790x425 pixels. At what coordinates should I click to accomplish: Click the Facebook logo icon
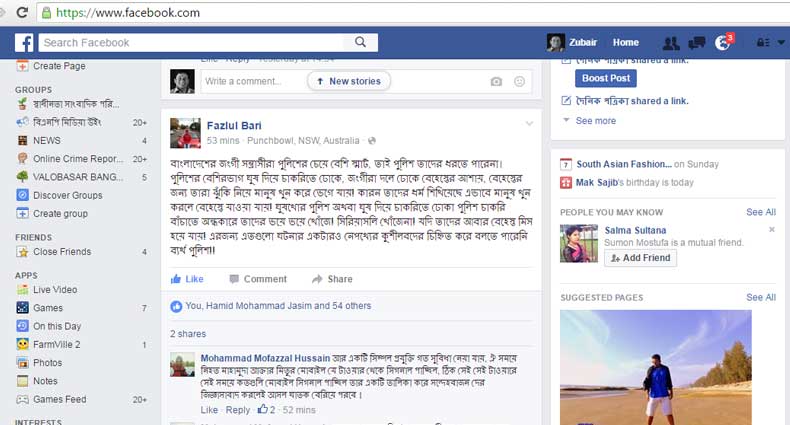pos(24,42)
